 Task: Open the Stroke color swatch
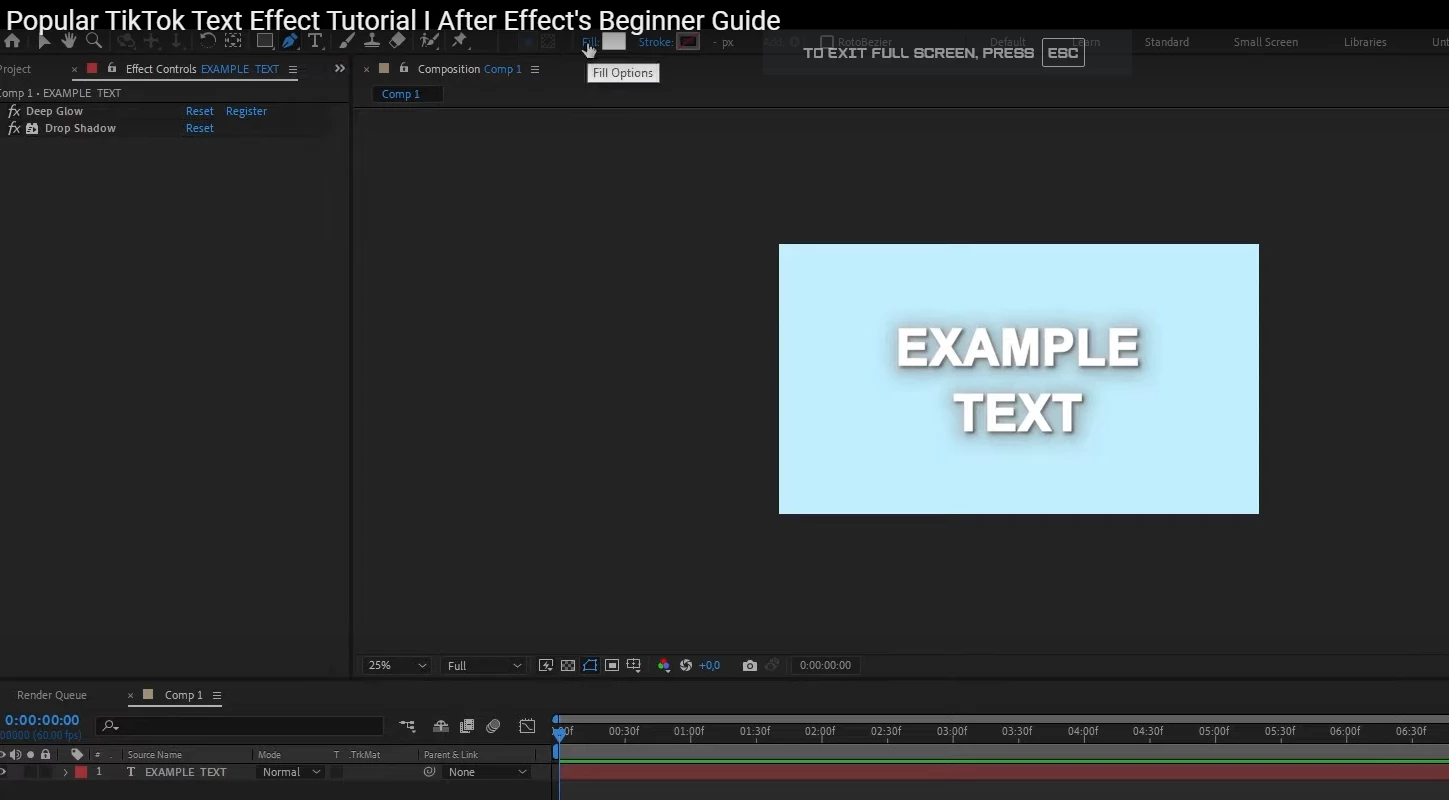688,42
